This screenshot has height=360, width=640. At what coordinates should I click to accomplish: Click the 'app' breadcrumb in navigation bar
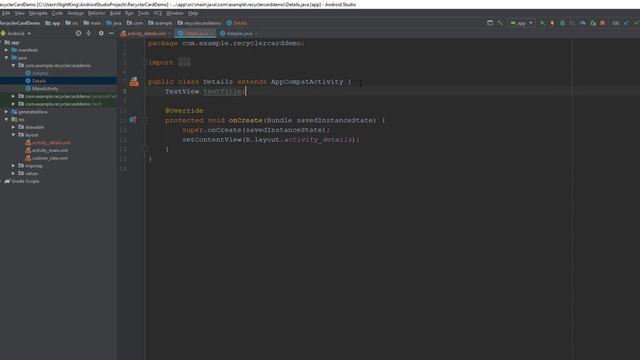tap(53, 23)
